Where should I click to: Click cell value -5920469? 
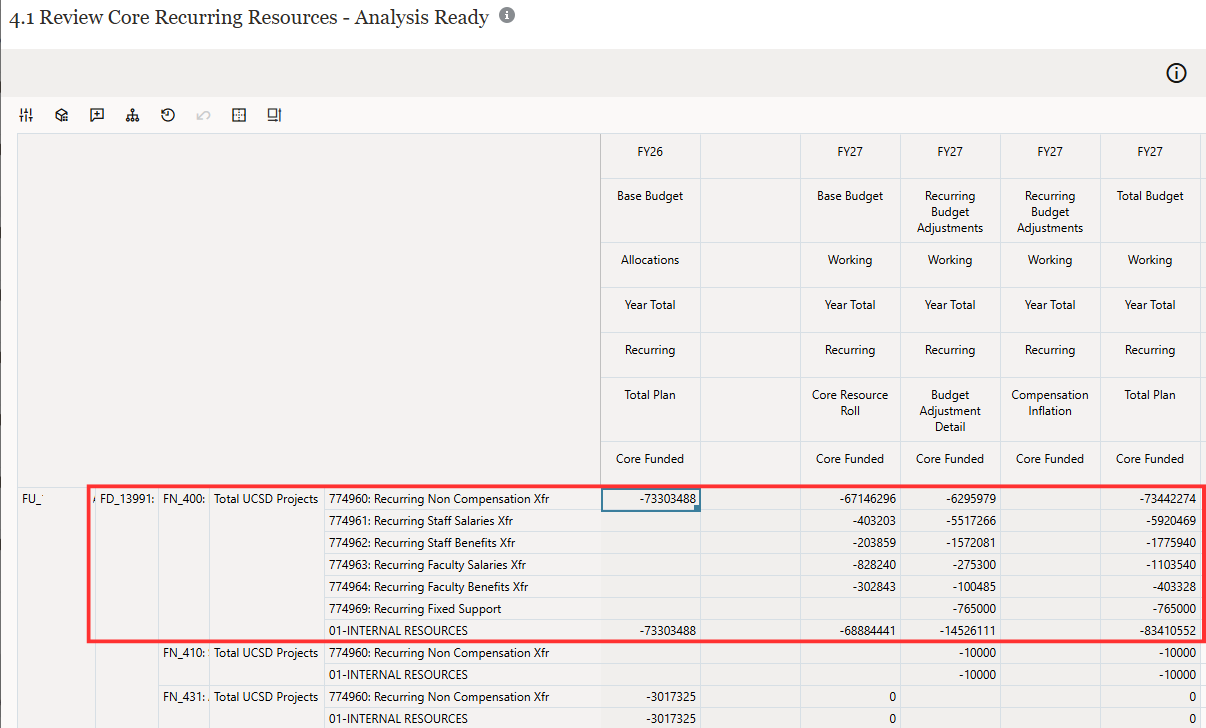pos(1150,521)
